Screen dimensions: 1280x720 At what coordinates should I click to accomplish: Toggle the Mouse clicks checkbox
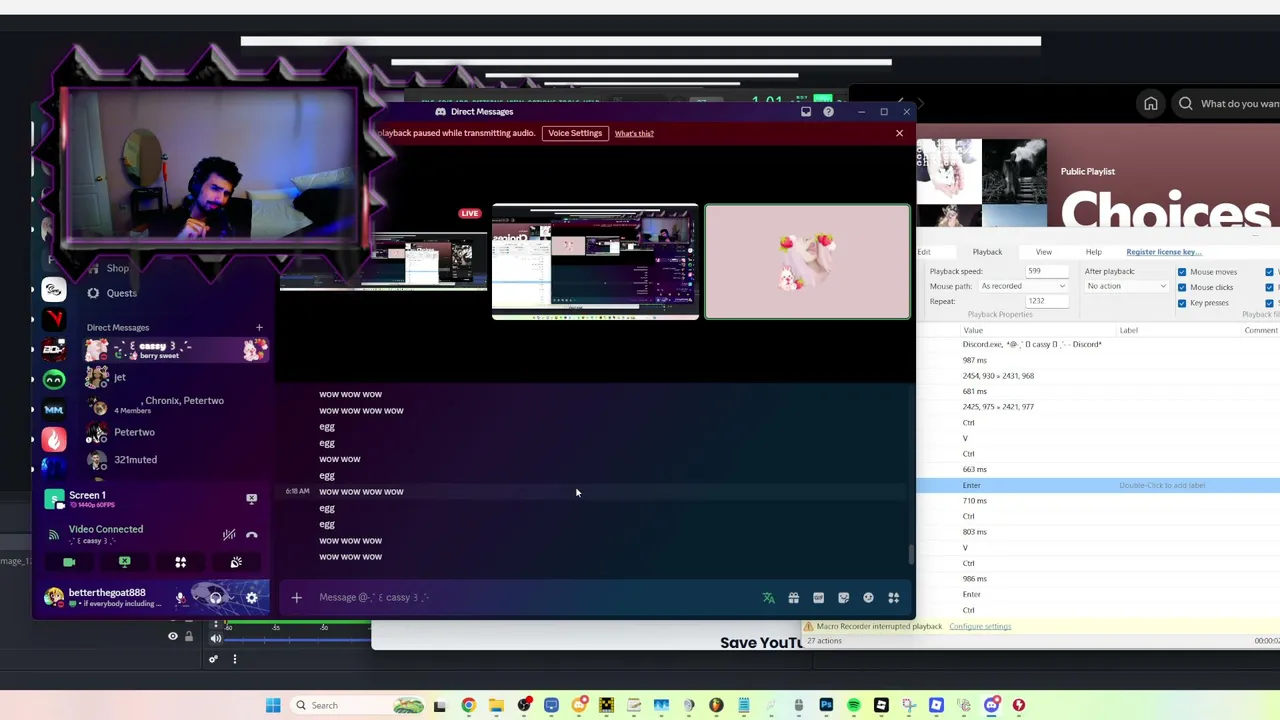[1182, 287]
